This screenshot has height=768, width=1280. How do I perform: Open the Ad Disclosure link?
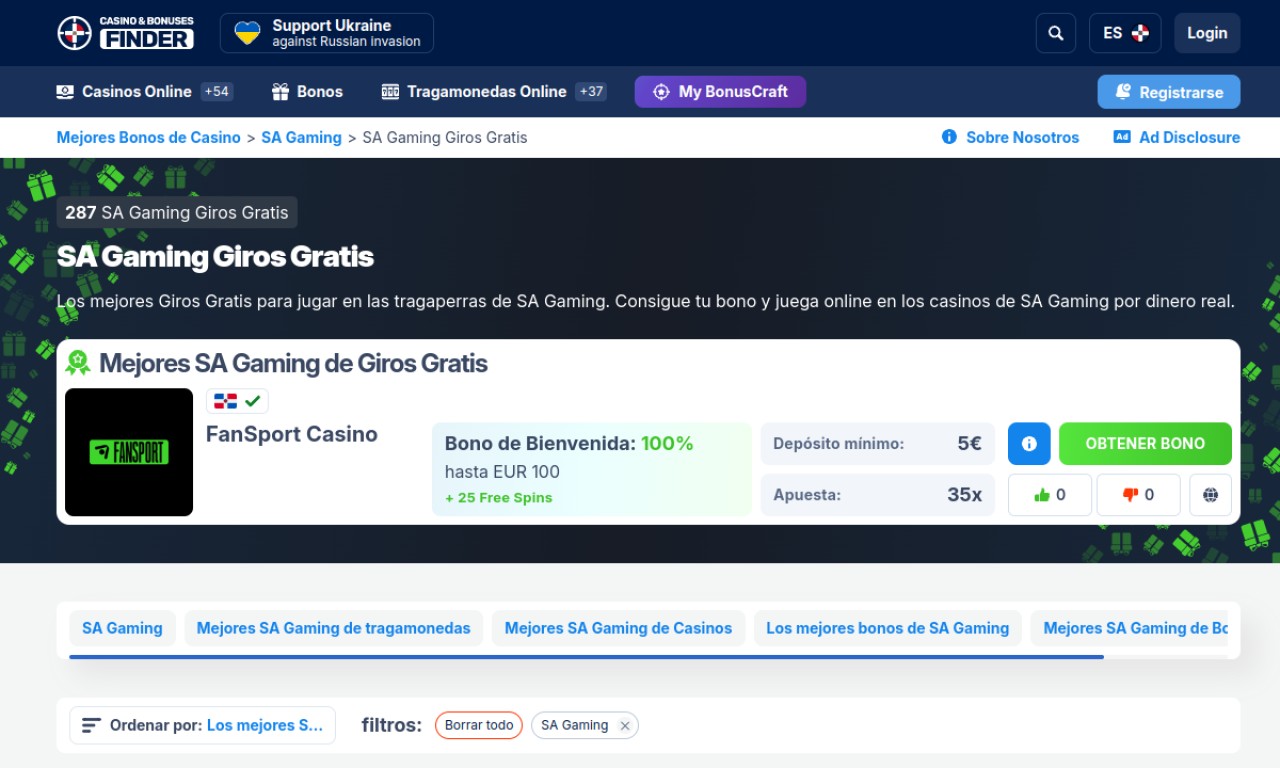click(1177, 138)
